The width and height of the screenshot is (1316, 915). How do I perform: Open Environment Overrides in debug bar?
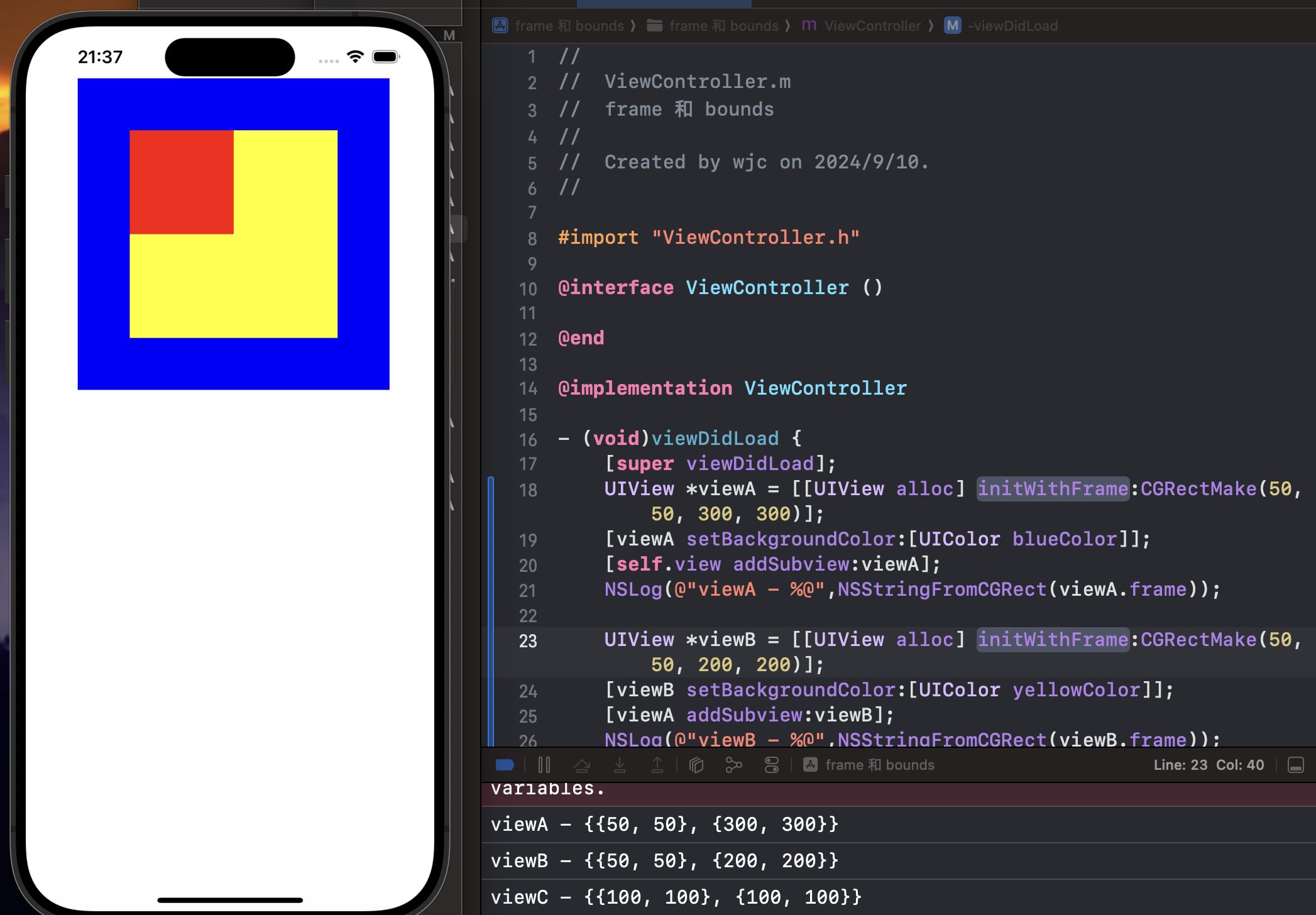coord(772,765)
